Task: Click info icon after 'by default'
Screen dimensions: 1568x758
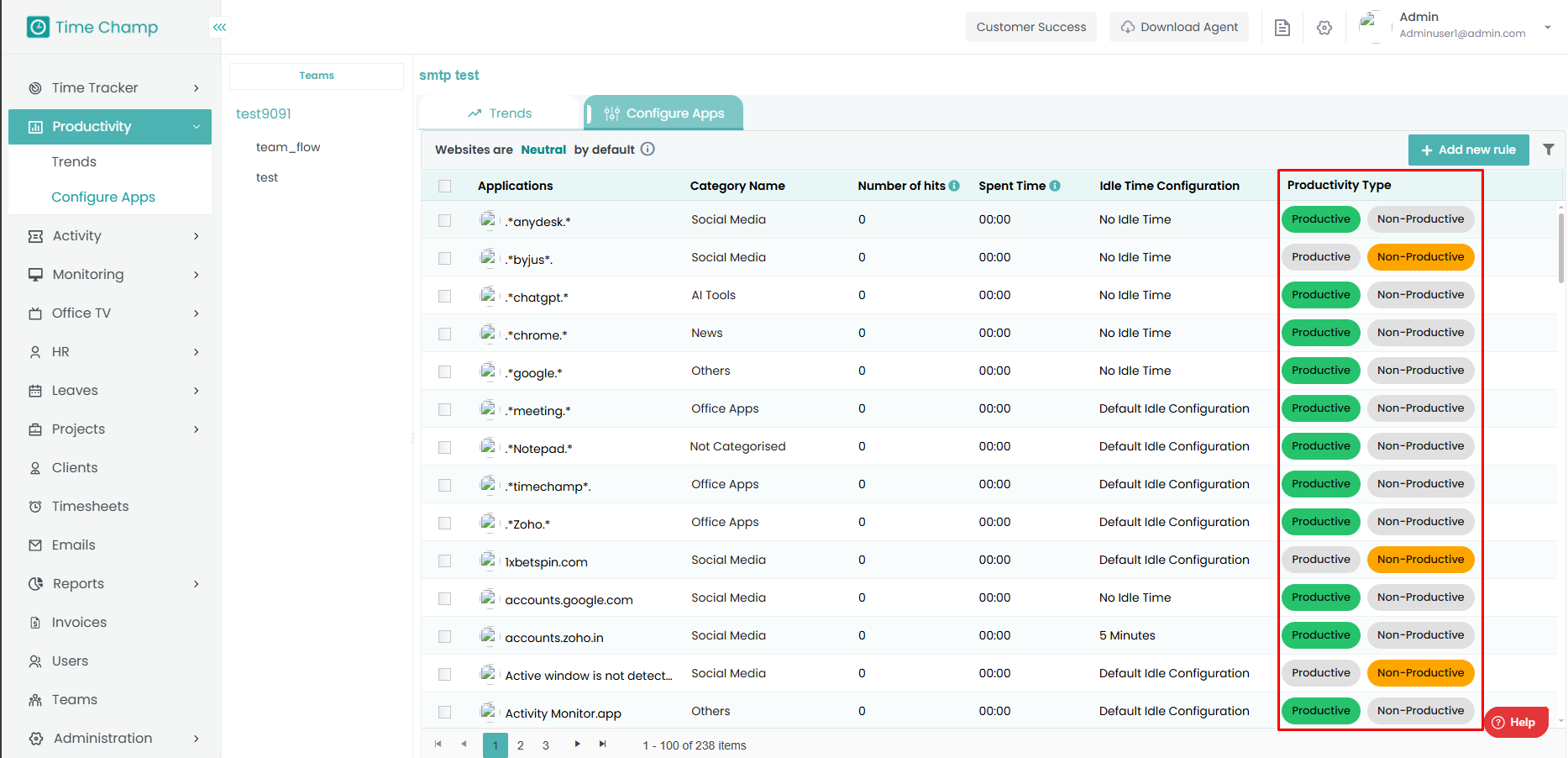Action: [x=648, y=149]
